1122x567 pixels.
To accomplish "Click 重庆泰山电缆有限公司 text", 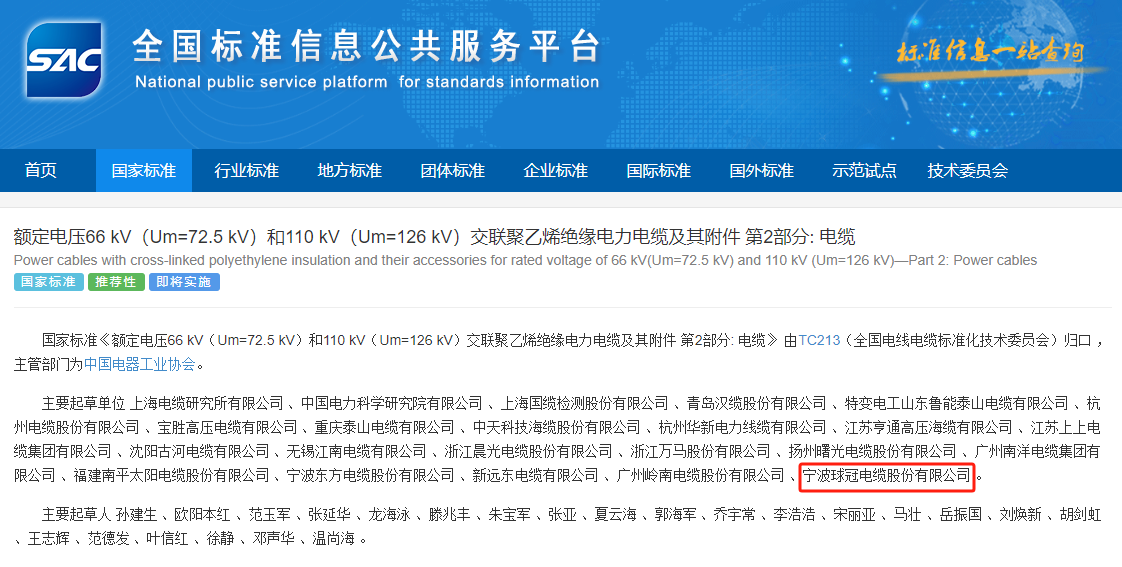I will click(x=385, y=427).
